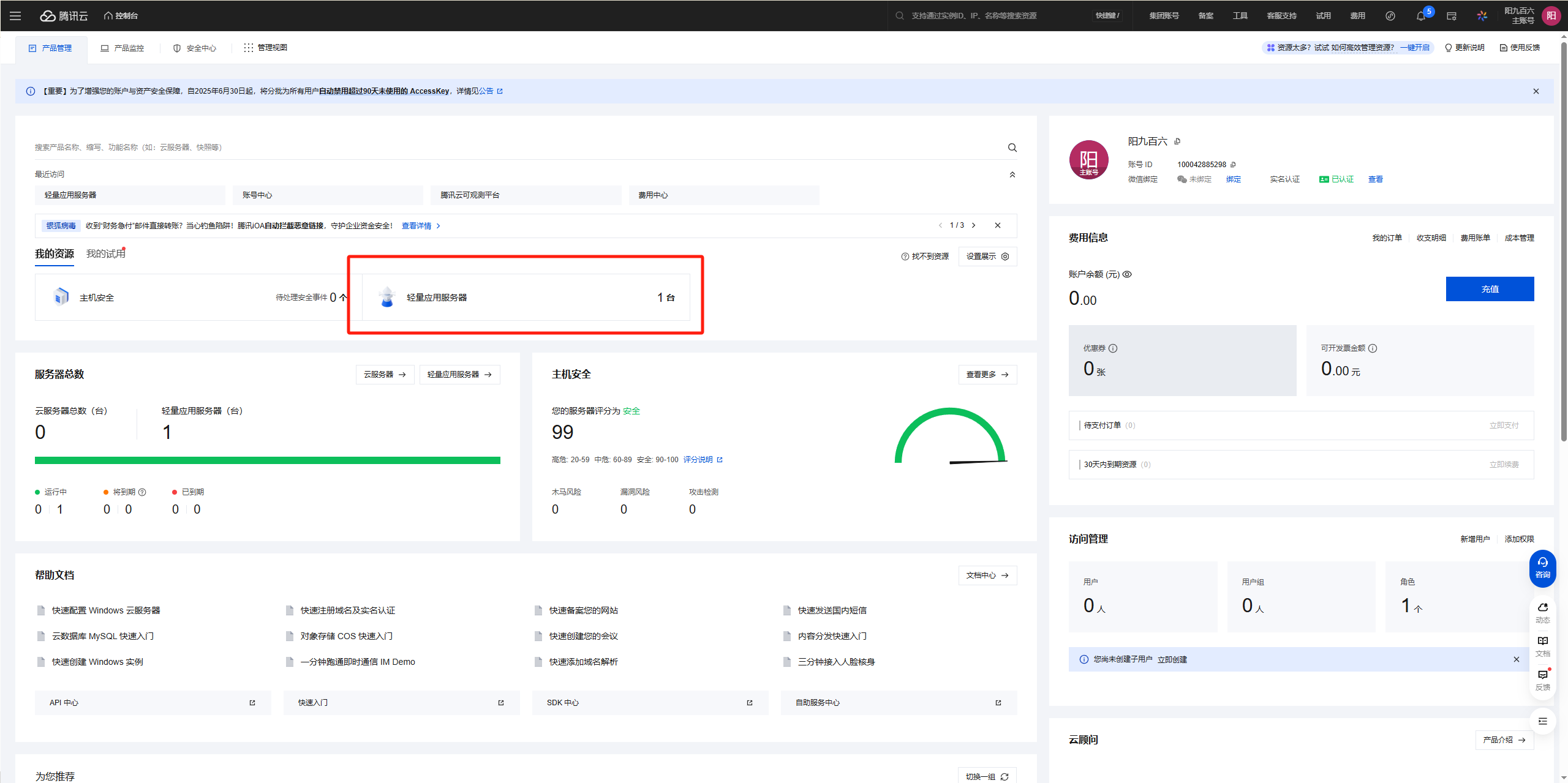Go to next announcement with right arrow
The image size is (1568, 783).
click(x=973, y=225)
